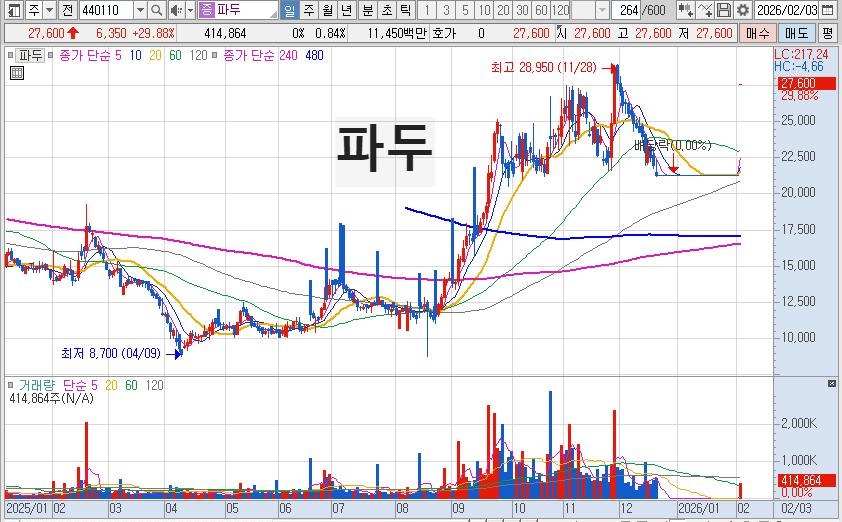Select the 년 yearly period tab
The width and height of the screenshot is (842, 522).
pyautogui.click(x=347, y=10)
